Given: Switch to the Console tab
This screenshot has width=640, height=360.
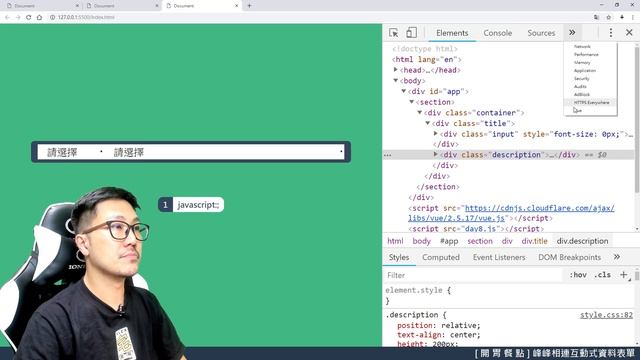Looking at the screenshot, I should [x=498, y=33].
